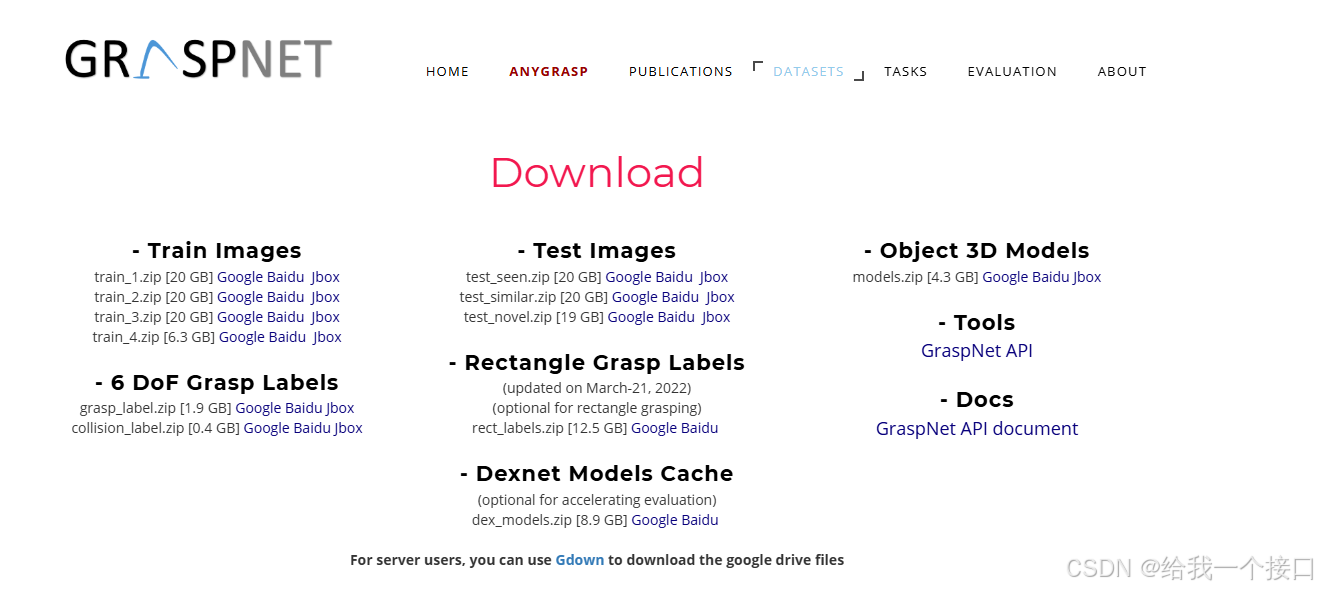Image resolution: width=1320 pixels, height=590 pixels.
Task: Open Google link for test_novel.zip
Action: [631, 317]
